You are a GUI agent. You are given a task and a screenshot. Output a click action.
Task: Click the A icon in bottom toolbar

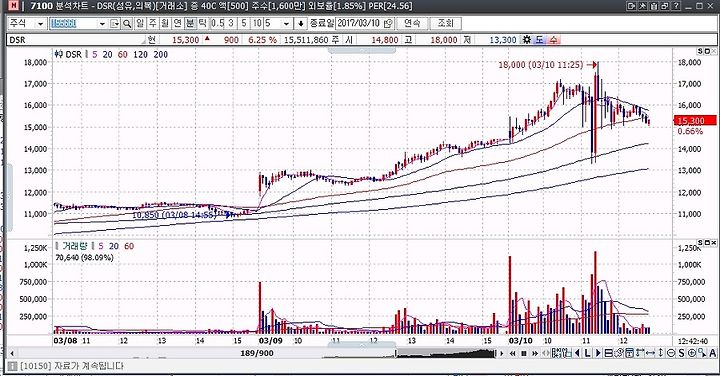[713, 354]
